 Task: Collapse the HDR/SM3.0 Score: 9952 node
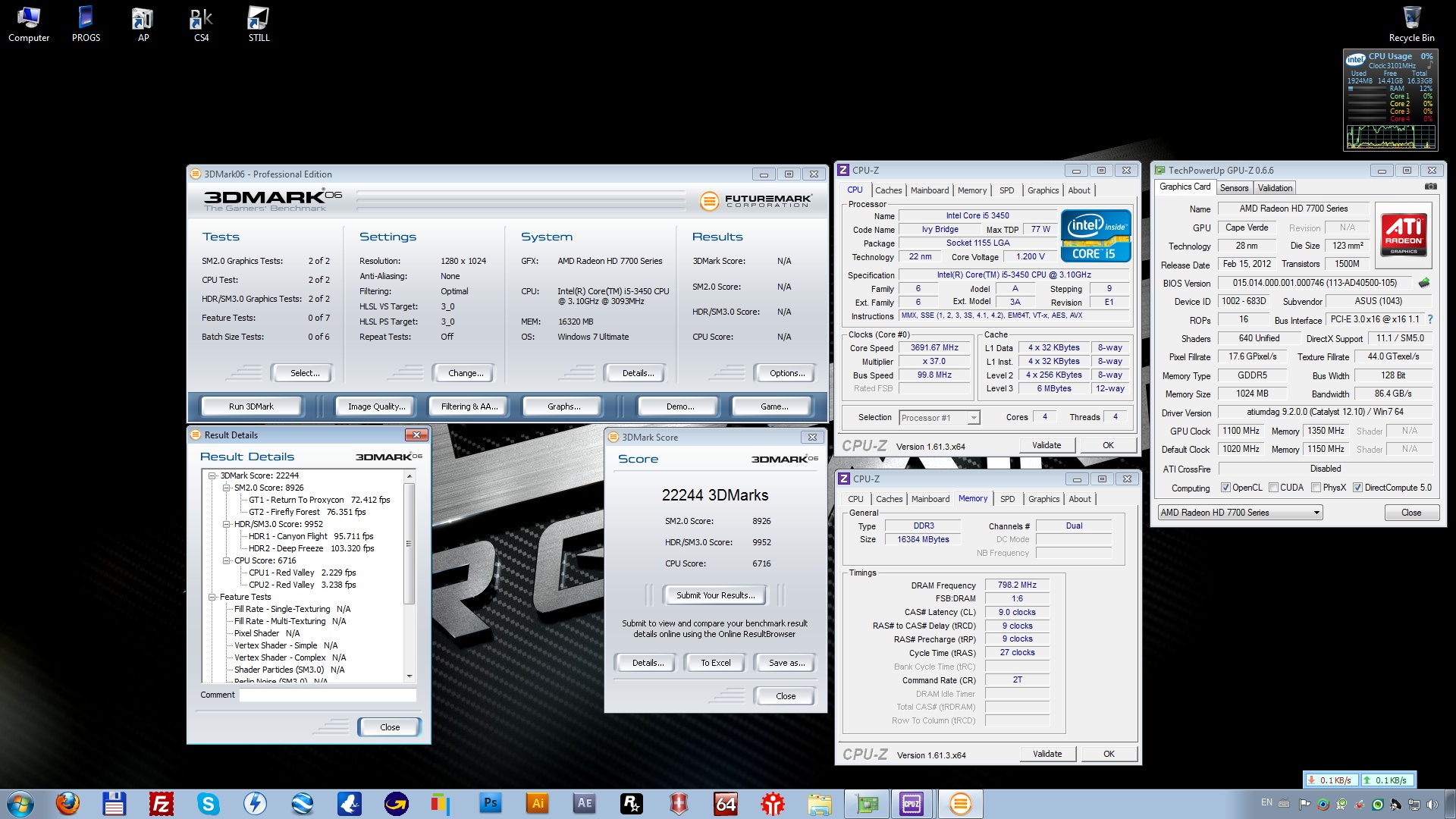coord(227,524)
